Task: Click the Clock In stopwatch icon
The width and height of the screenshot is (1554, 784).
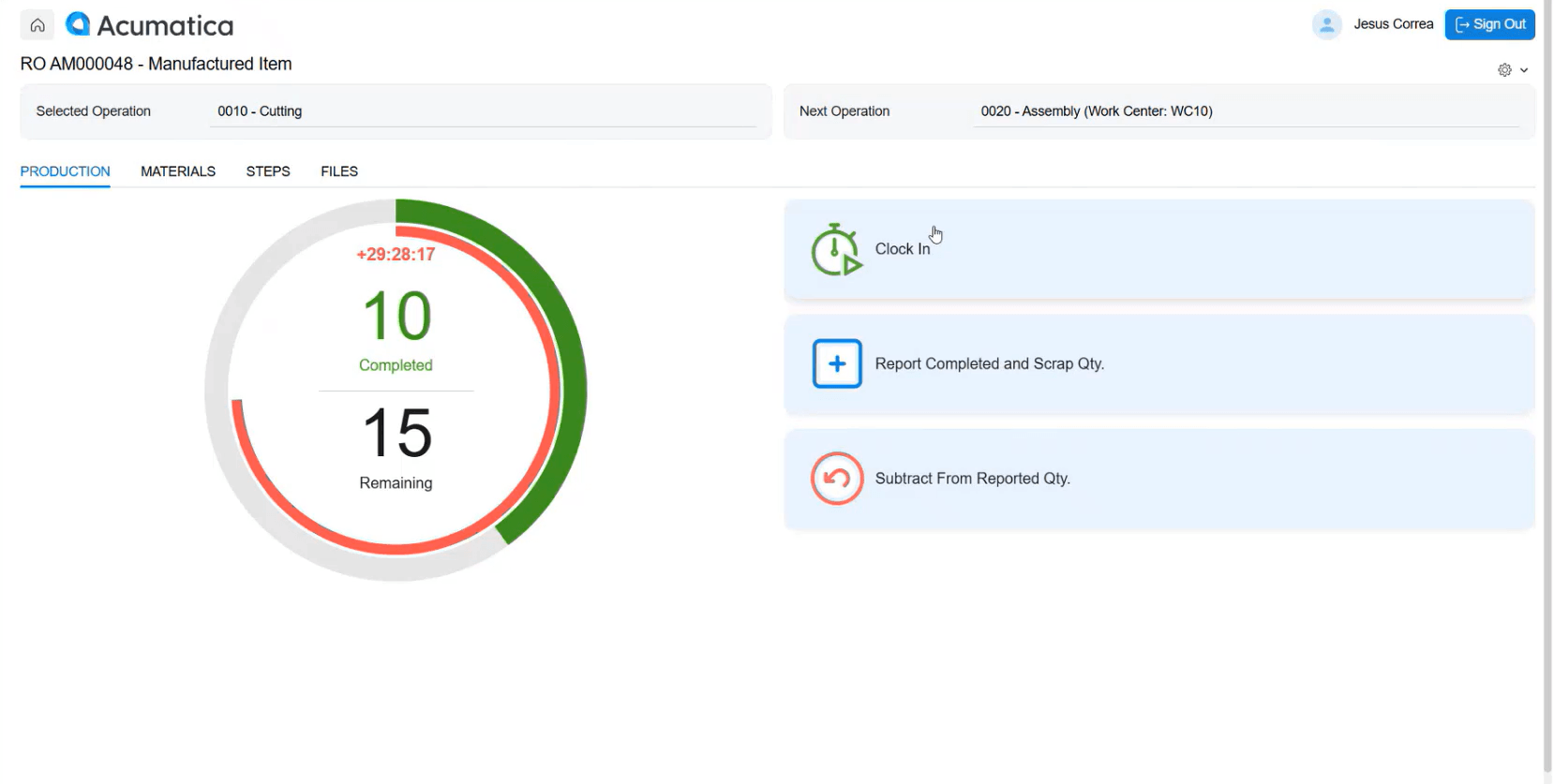Action: pos(835,250)
